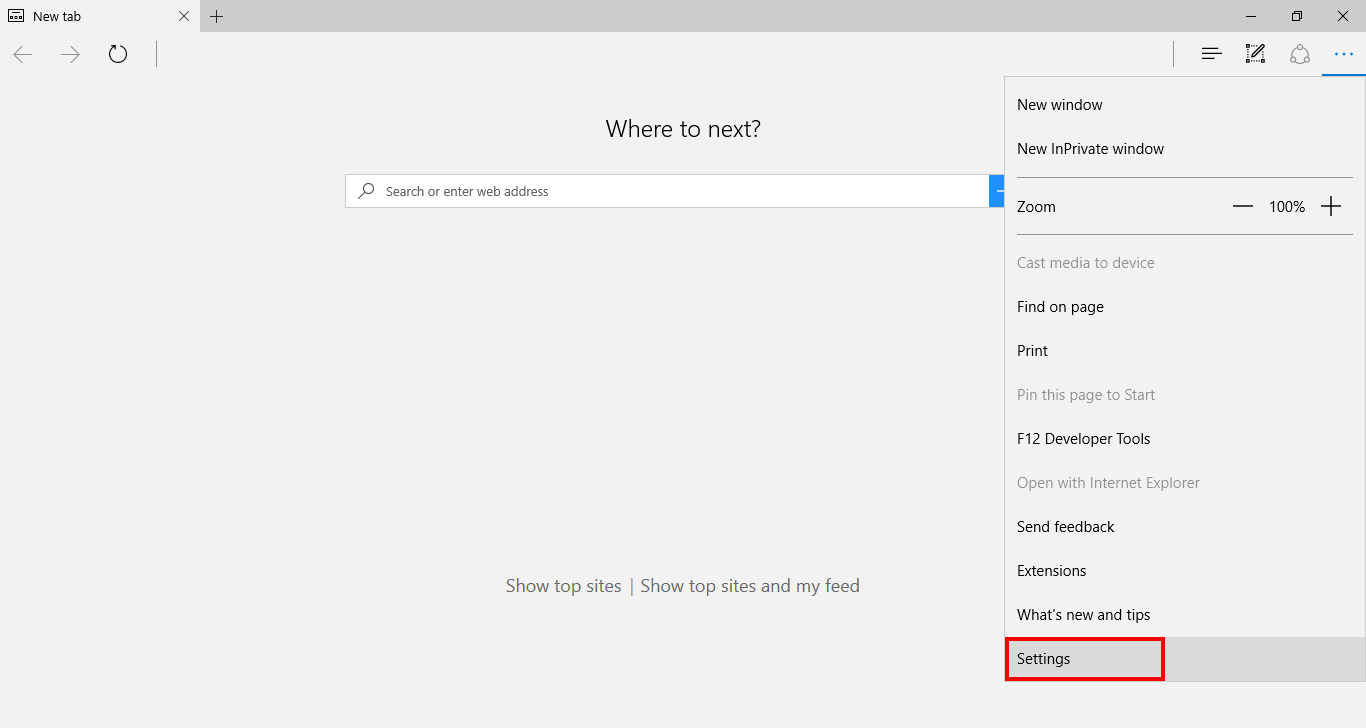1366x728 pixels.
Task: Click Show top sites and my feed
Action: [x=750, y=586]
